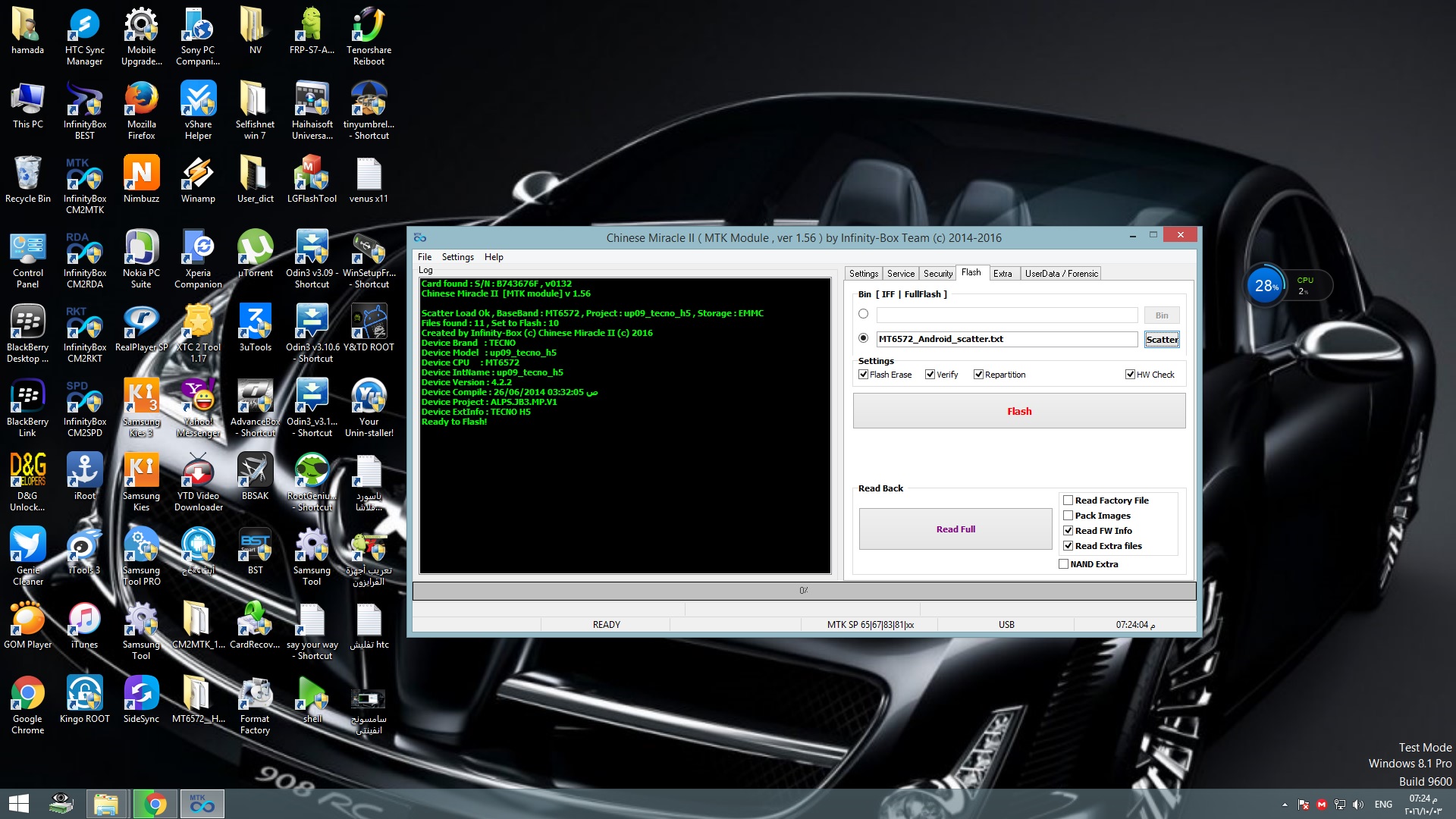
Task: Toggle the Verify checkbox
Action: click(x=930, y=375)
